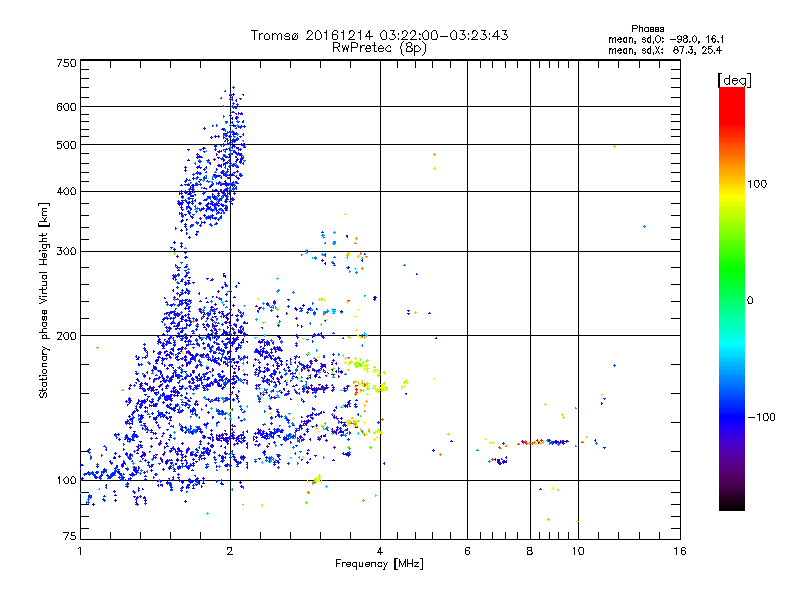The height and width of the screenshot is (600, 800).
Task: Click x-axis tick label '8'
Action: [530, 551]
